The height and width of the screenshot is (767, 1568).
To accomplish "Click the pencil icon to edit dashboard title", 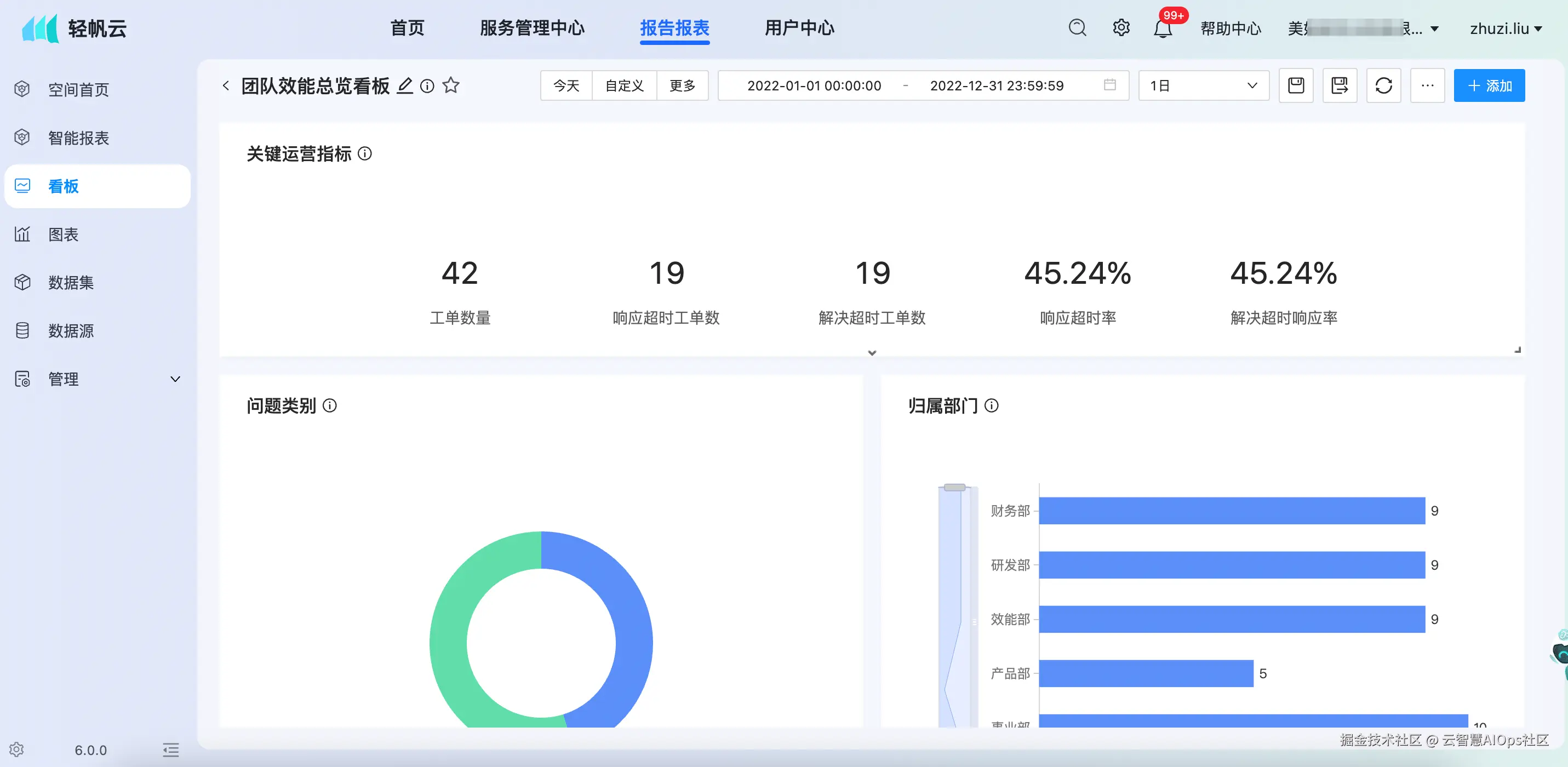I will coord(405,86).
